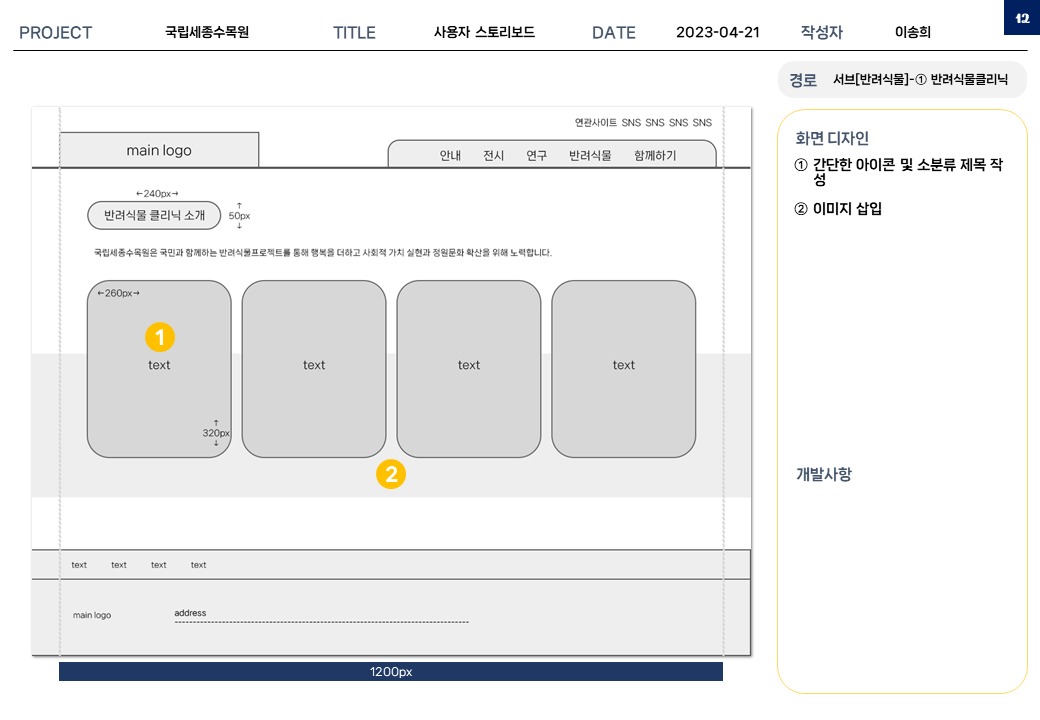Click the footer main logo
Viewport: 1040px width, 720px height.
tap(92, 615)
